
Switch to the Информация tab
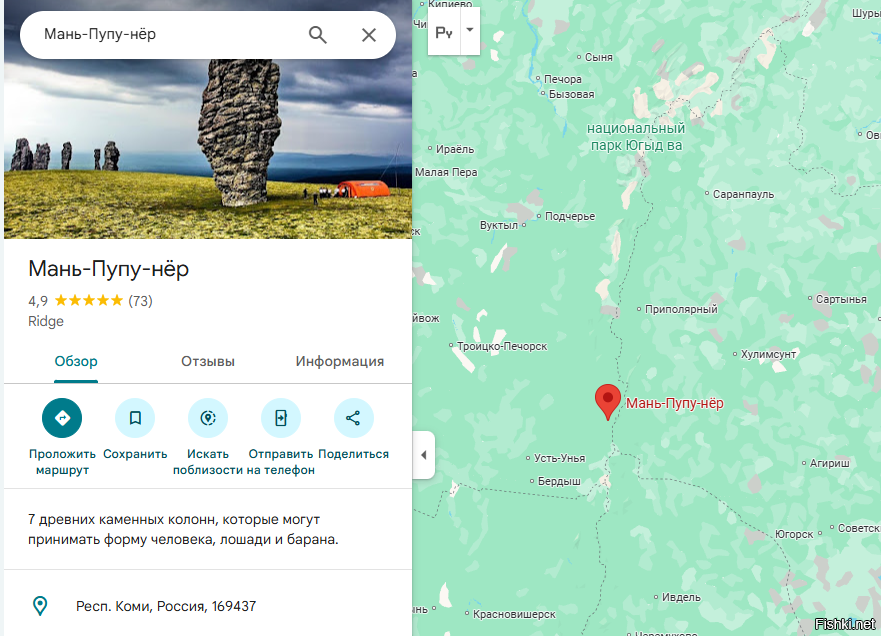[x=340, y=361]
